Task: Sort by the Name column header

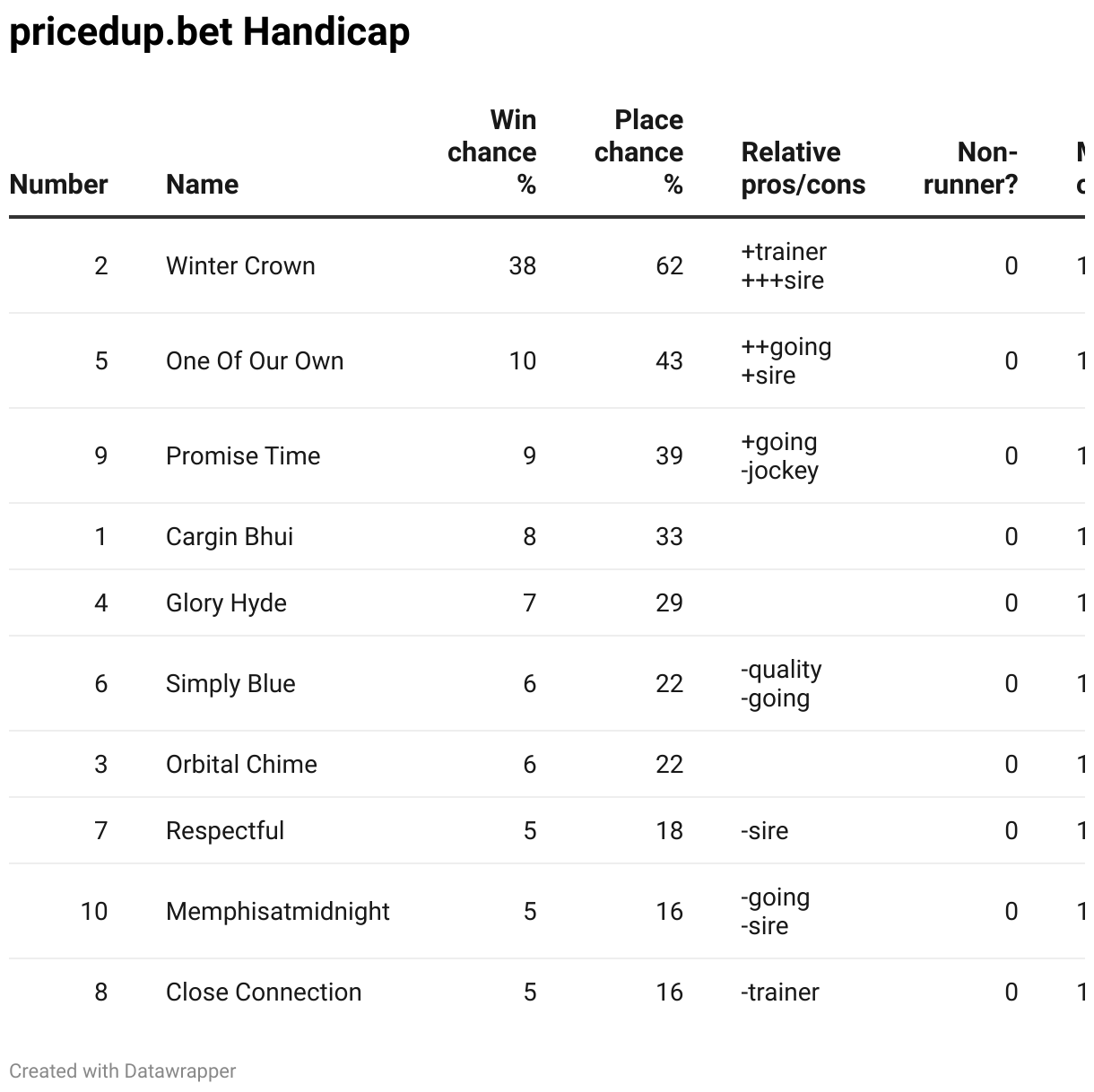Action: click(x=202, y=185)
